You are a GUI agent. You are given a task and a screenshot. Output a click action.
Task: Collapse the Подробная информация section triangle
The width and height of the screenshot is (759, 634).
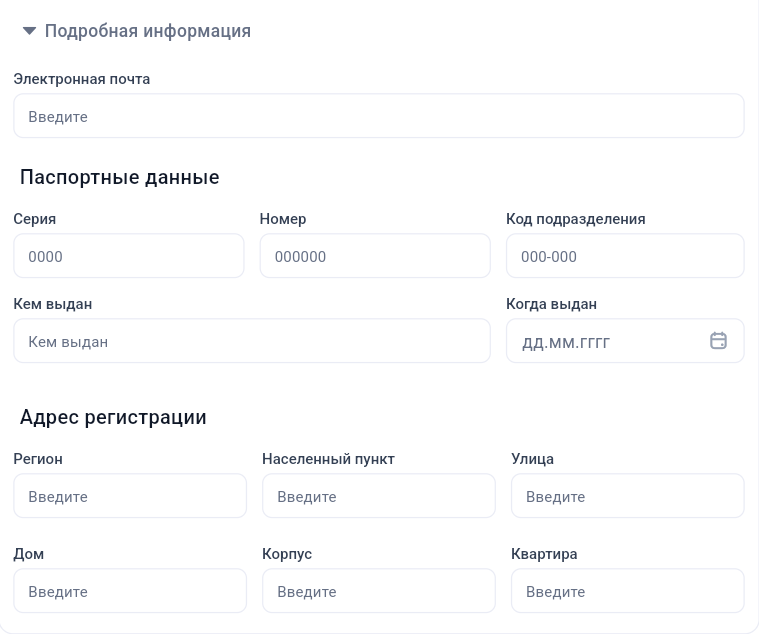point(30,31)
